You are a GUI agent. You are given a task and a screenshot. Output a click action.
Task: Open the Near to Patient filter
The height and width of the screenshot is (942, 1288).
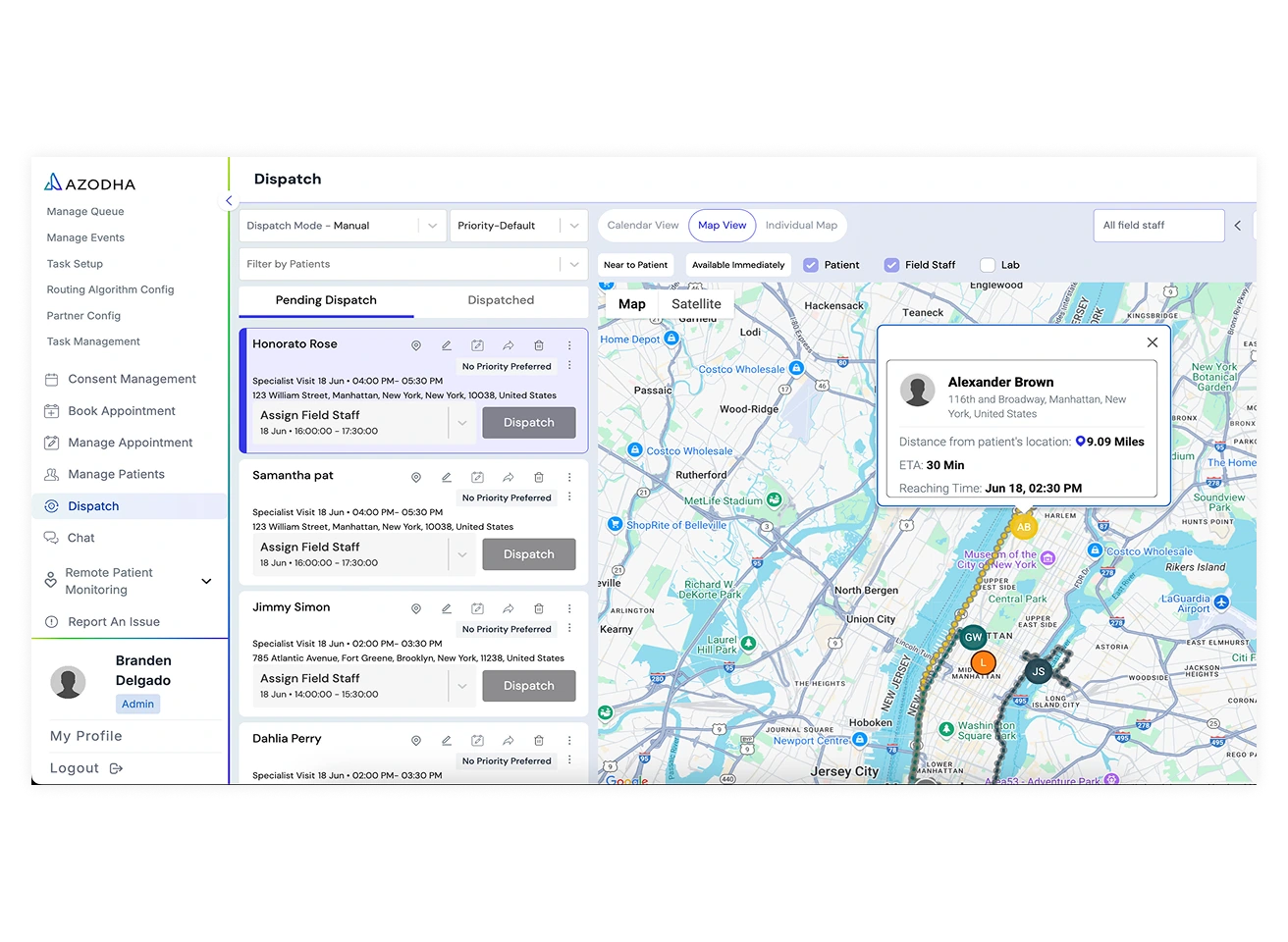tap(635, 264)
